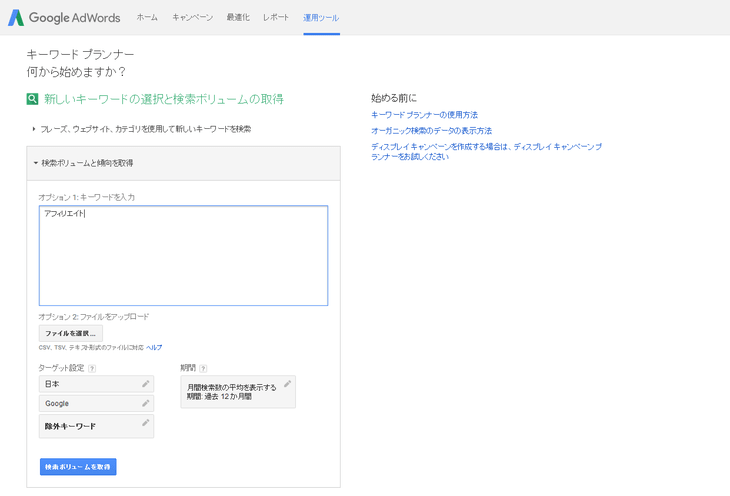The width and height of the screenshot is (730, 496).
Task: Edit the 月間検索数の平均 date range box
Action: click(238, 392)
